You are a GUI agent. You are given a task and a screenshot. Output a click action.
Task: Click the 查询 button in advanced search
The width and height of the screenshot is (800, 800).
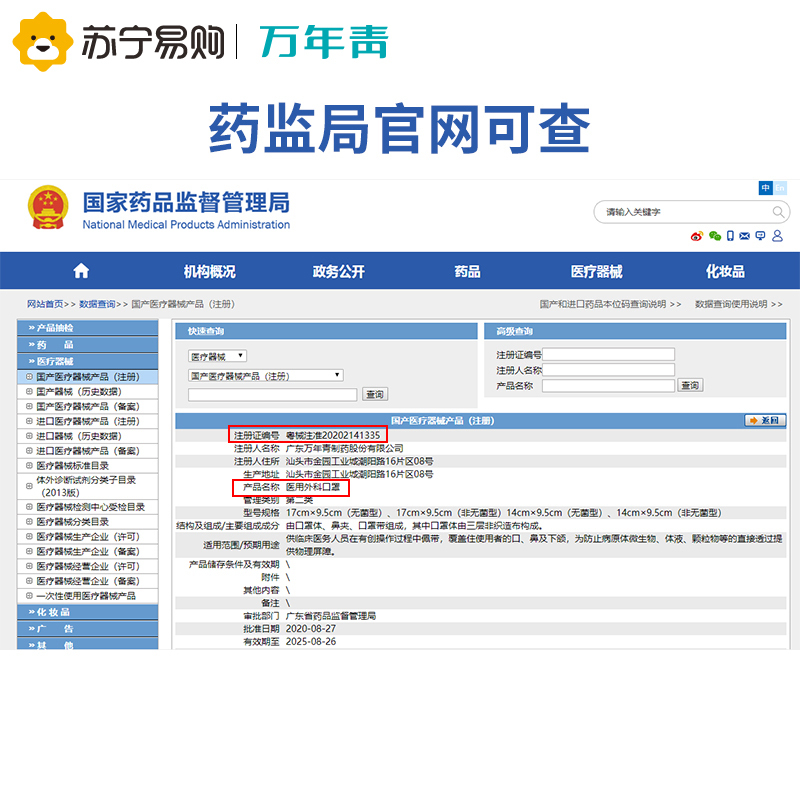coord(690,385)
